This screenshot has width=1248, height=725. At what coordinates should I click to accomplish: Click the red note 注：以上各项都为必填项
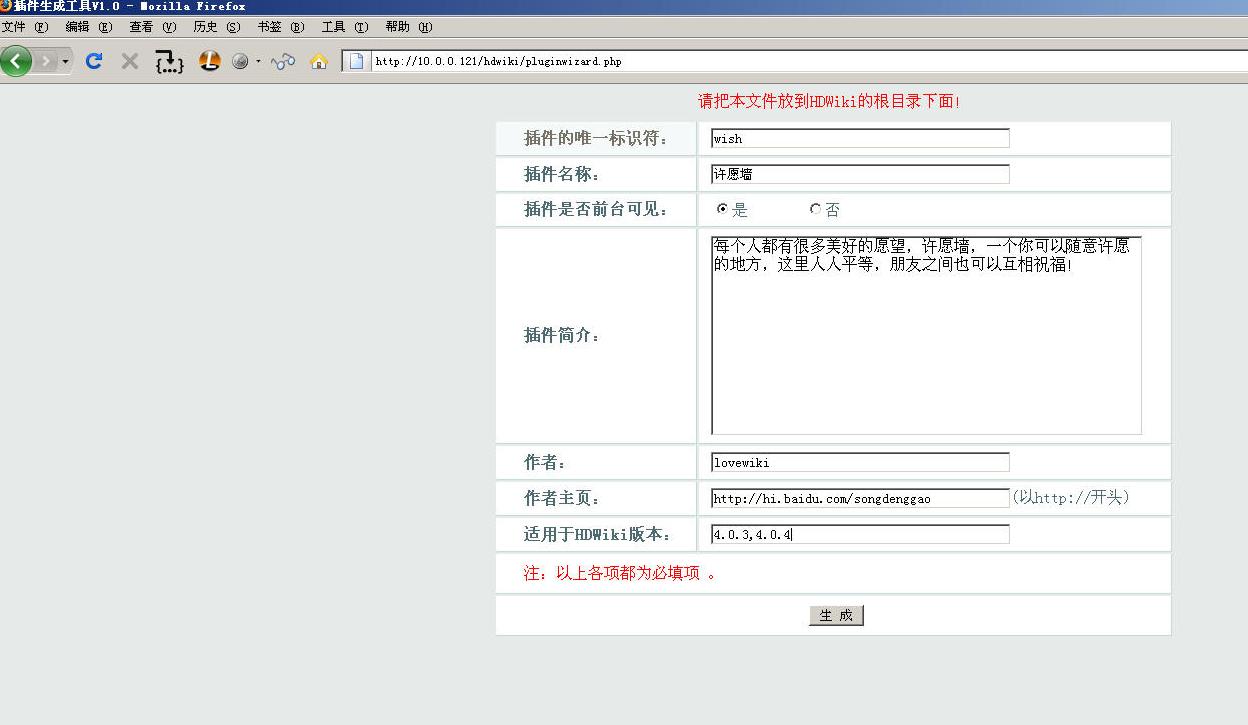620,573
